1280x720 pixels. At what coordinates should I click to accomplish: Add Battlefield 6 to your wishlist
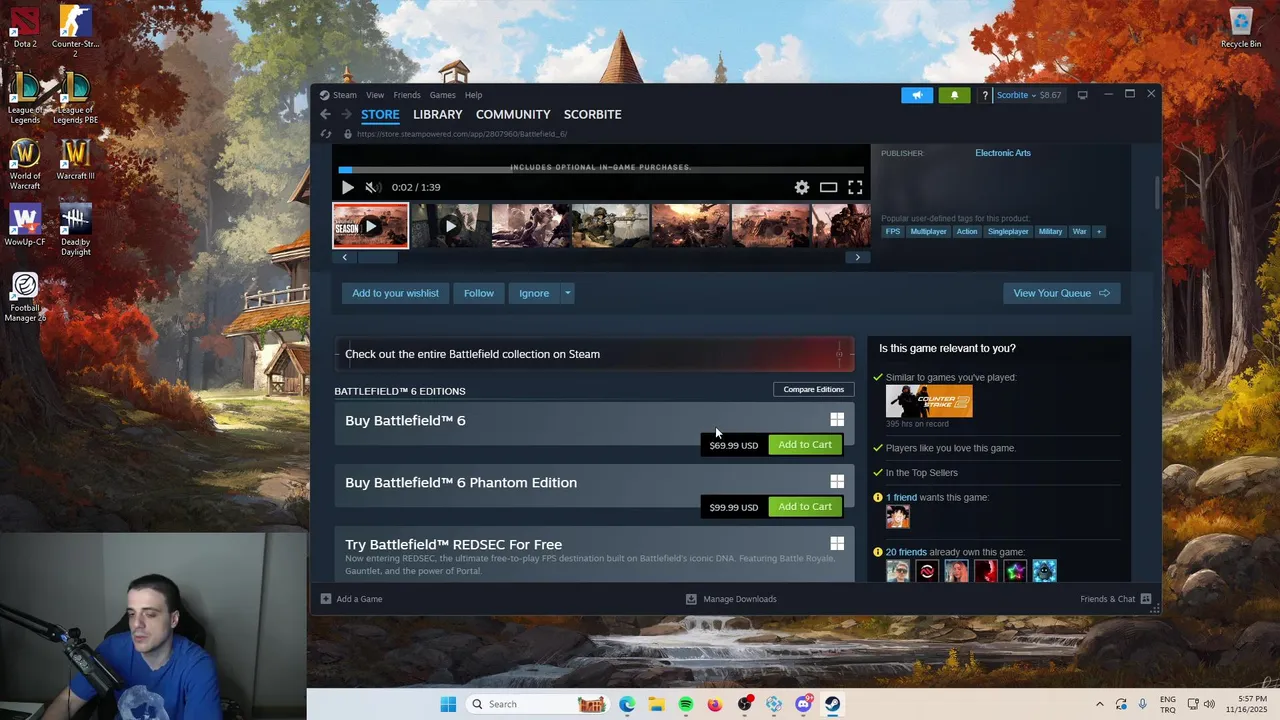[x=395, y=293]
